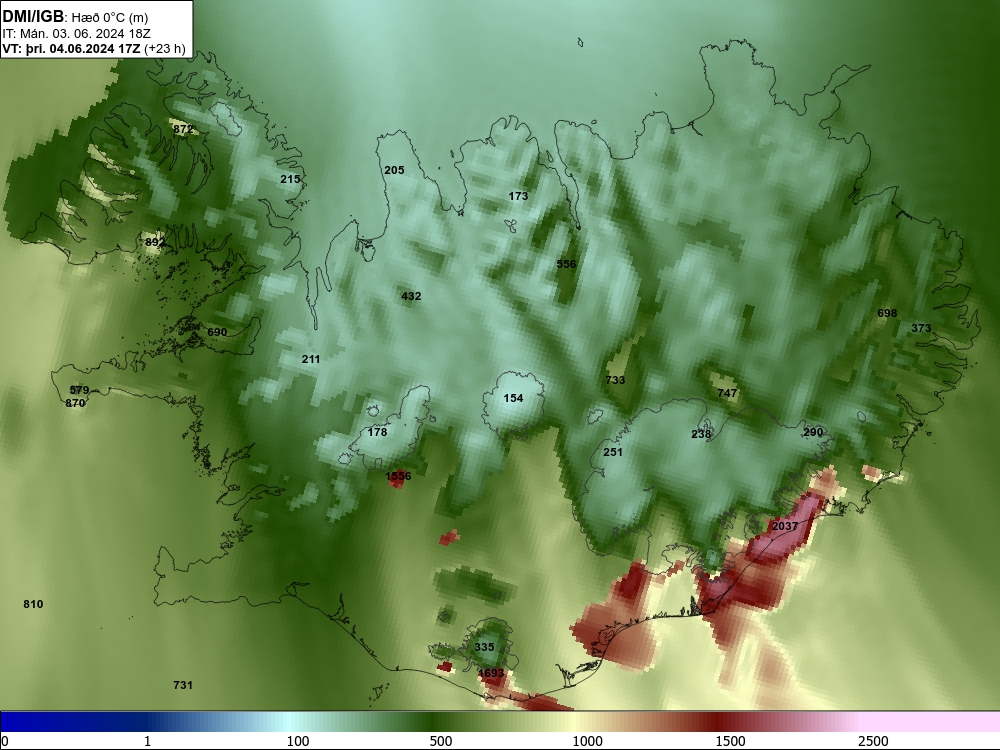Image resolution: width=1000 pixels, height=750 pixels.
Task: Click the map value 335
Action: click(485, 647)
